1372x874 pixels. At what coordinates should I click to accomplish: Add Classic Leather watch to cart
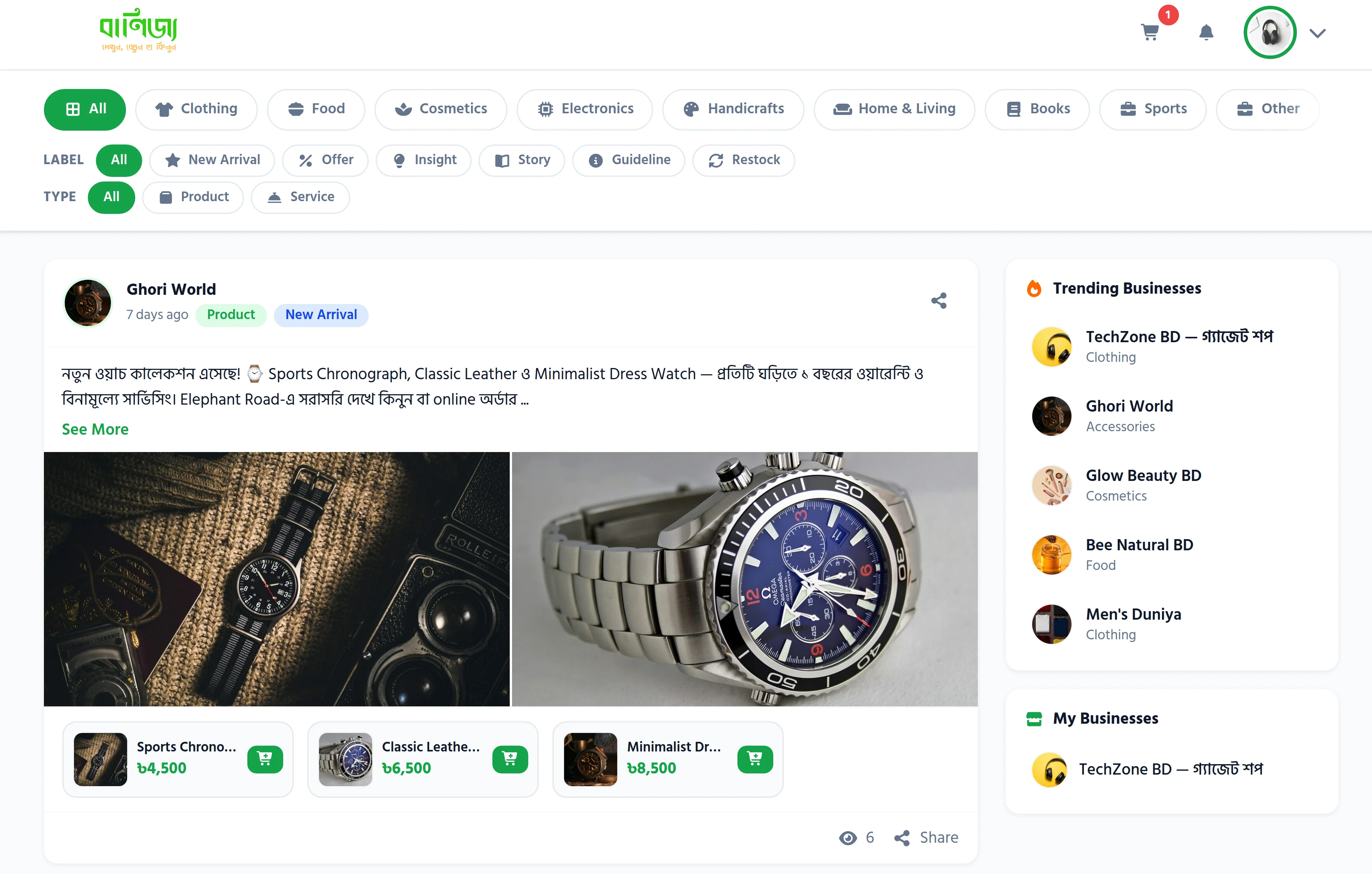[510, 759]
